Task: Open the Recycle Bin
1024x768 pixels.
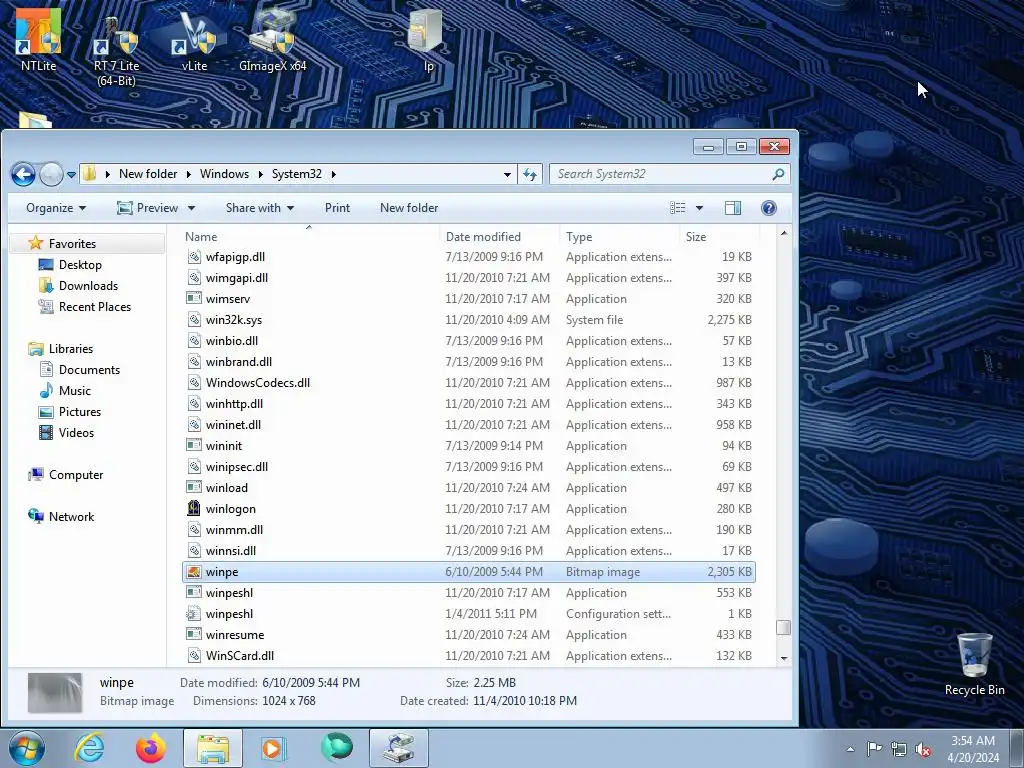Action: [x=974, y=664]
